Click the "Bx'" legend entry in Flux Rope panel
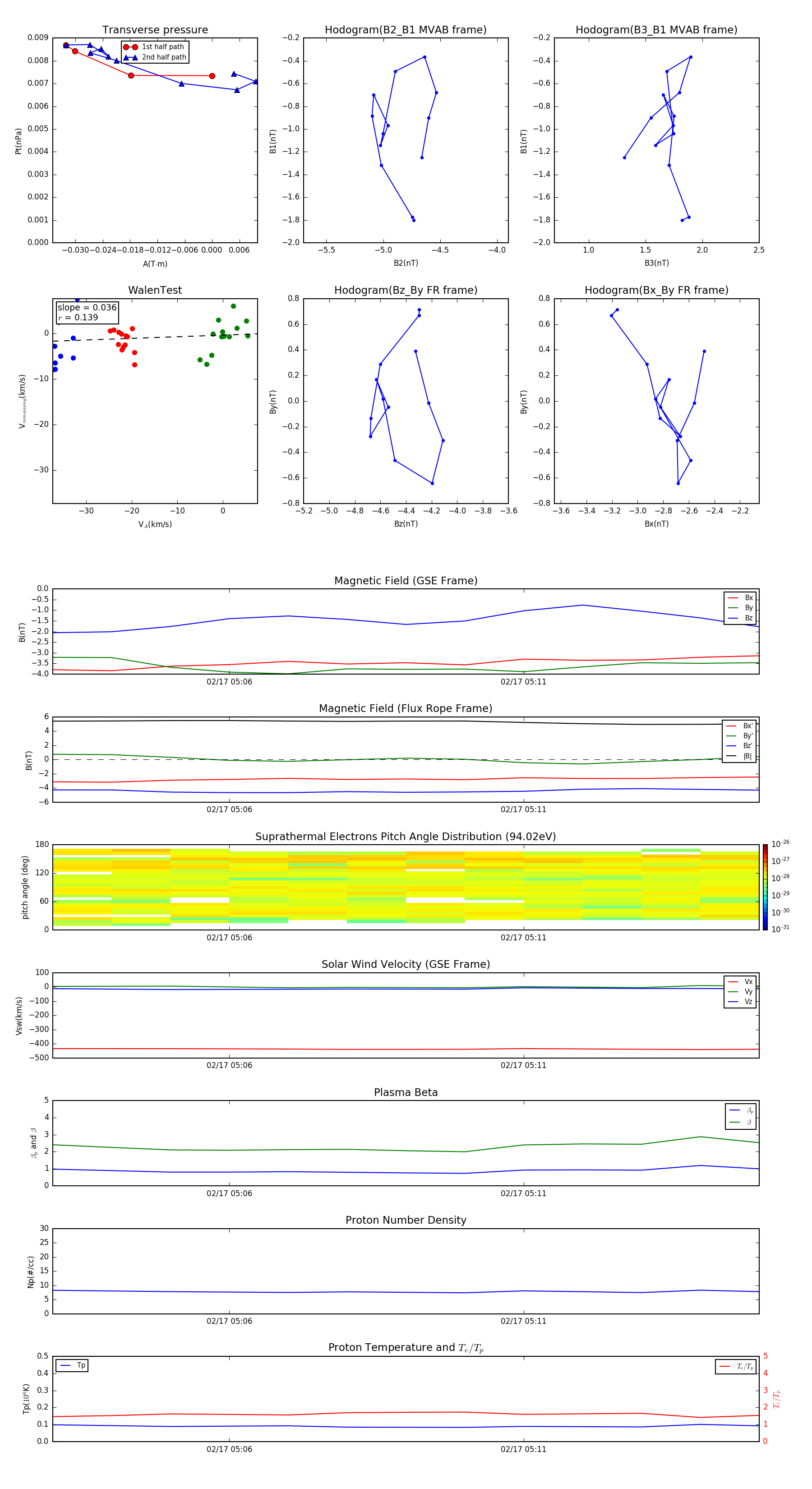Viewport: 812px width, 1489px height. click(x=740, y=726)
